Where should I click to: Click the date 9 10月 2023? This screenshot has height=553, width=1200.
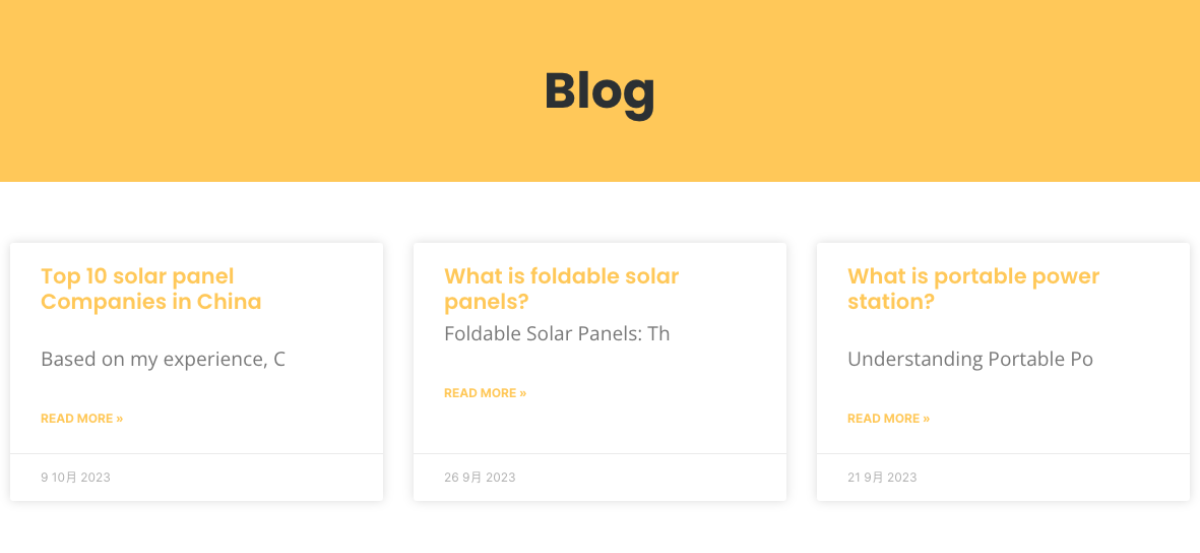[76, 477]
